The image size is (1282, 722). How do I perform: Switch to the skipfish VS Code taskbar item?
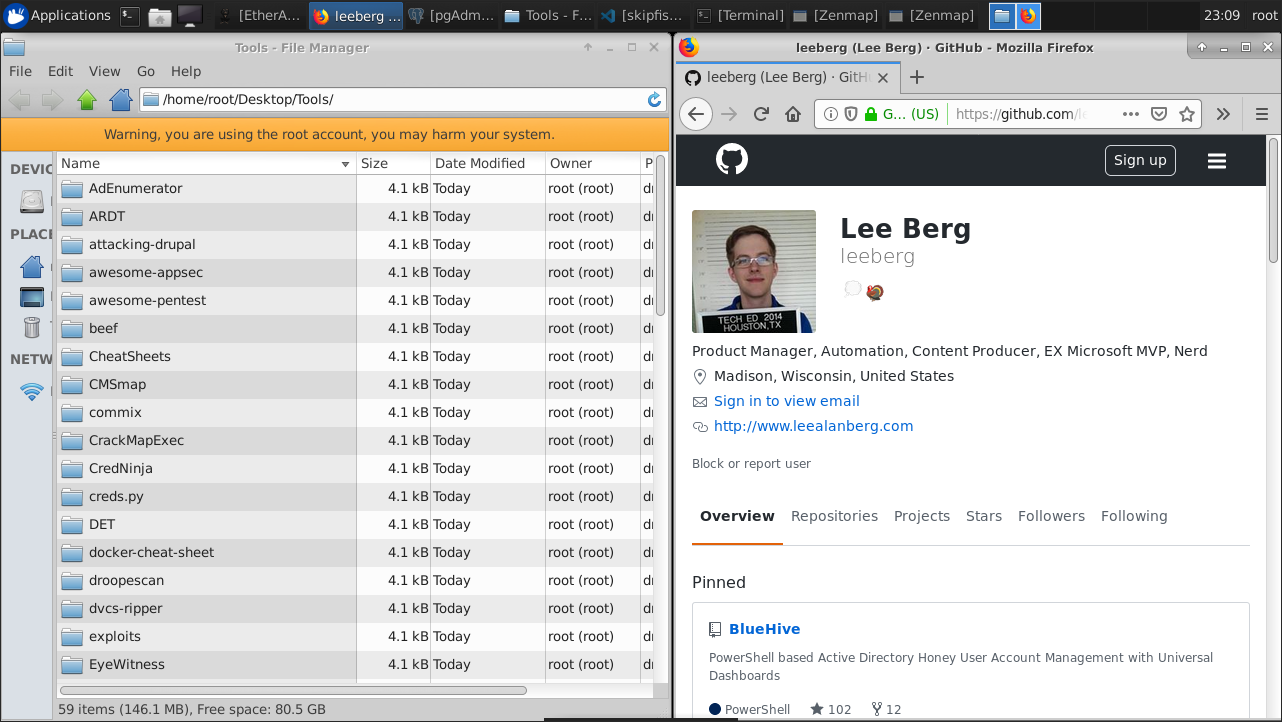tap(641, 16)
